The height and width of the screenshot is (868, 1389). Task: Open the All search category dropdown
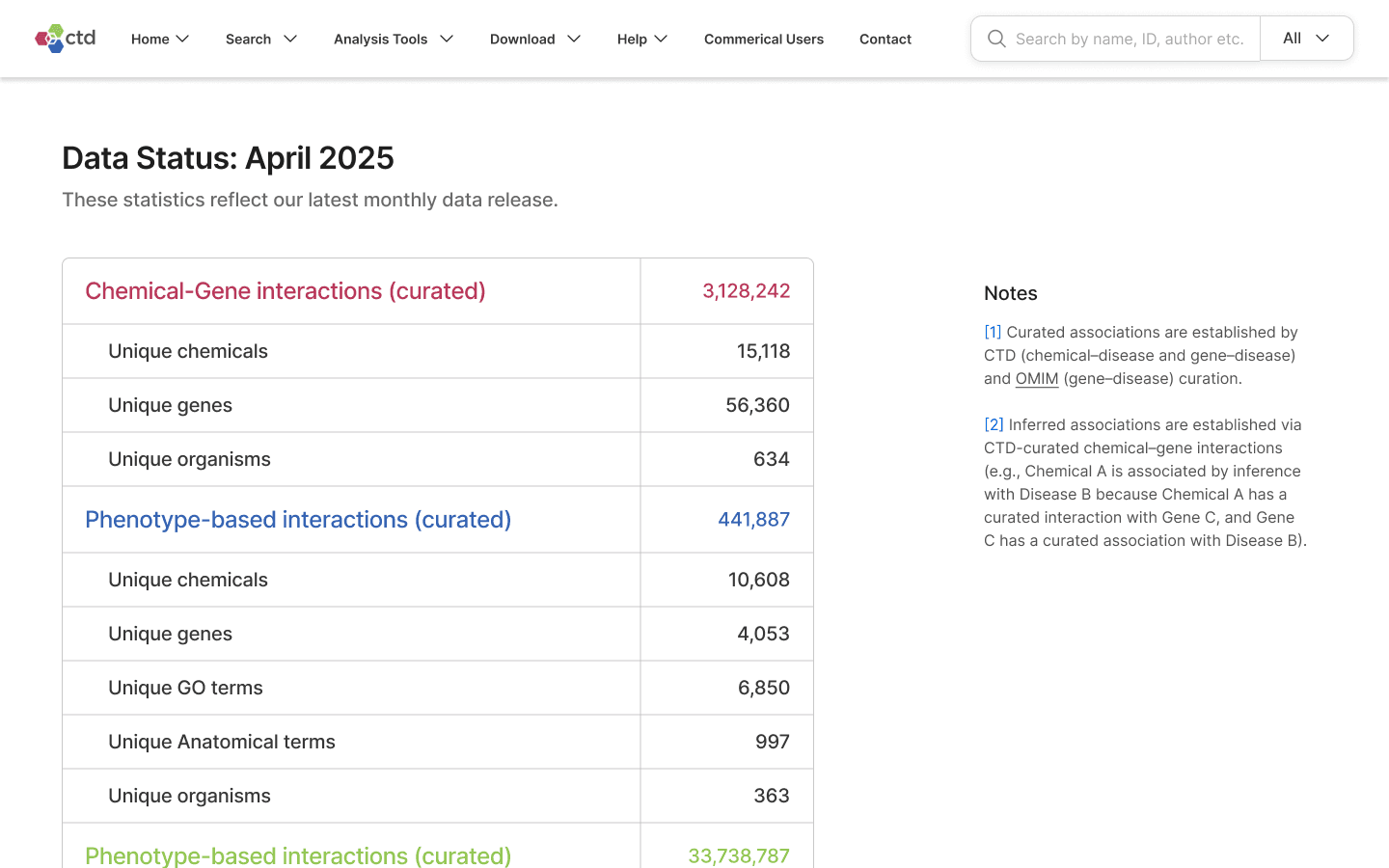[x=1307, y=39]
